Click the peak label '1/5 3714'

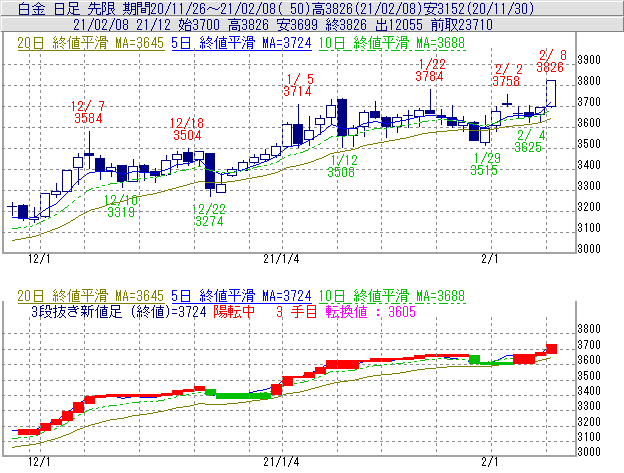point(298,85)
